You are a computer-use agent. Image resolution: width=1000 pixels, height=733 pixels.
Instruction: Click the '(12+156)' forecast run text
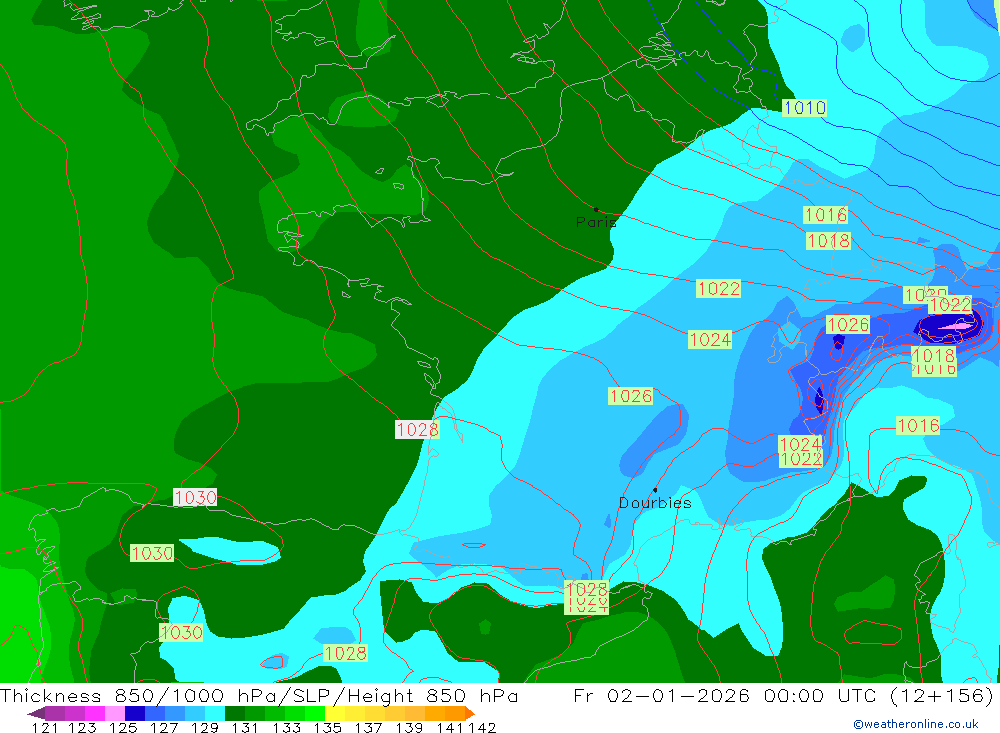(x=941, y=695)
